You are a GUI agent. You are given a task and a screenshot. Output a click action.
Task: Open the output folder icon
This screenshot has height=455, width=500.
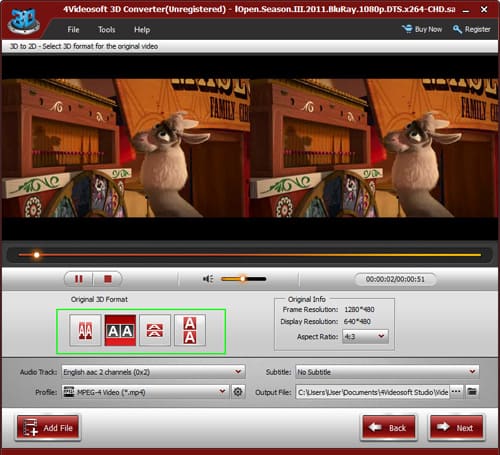pos(472,392)
